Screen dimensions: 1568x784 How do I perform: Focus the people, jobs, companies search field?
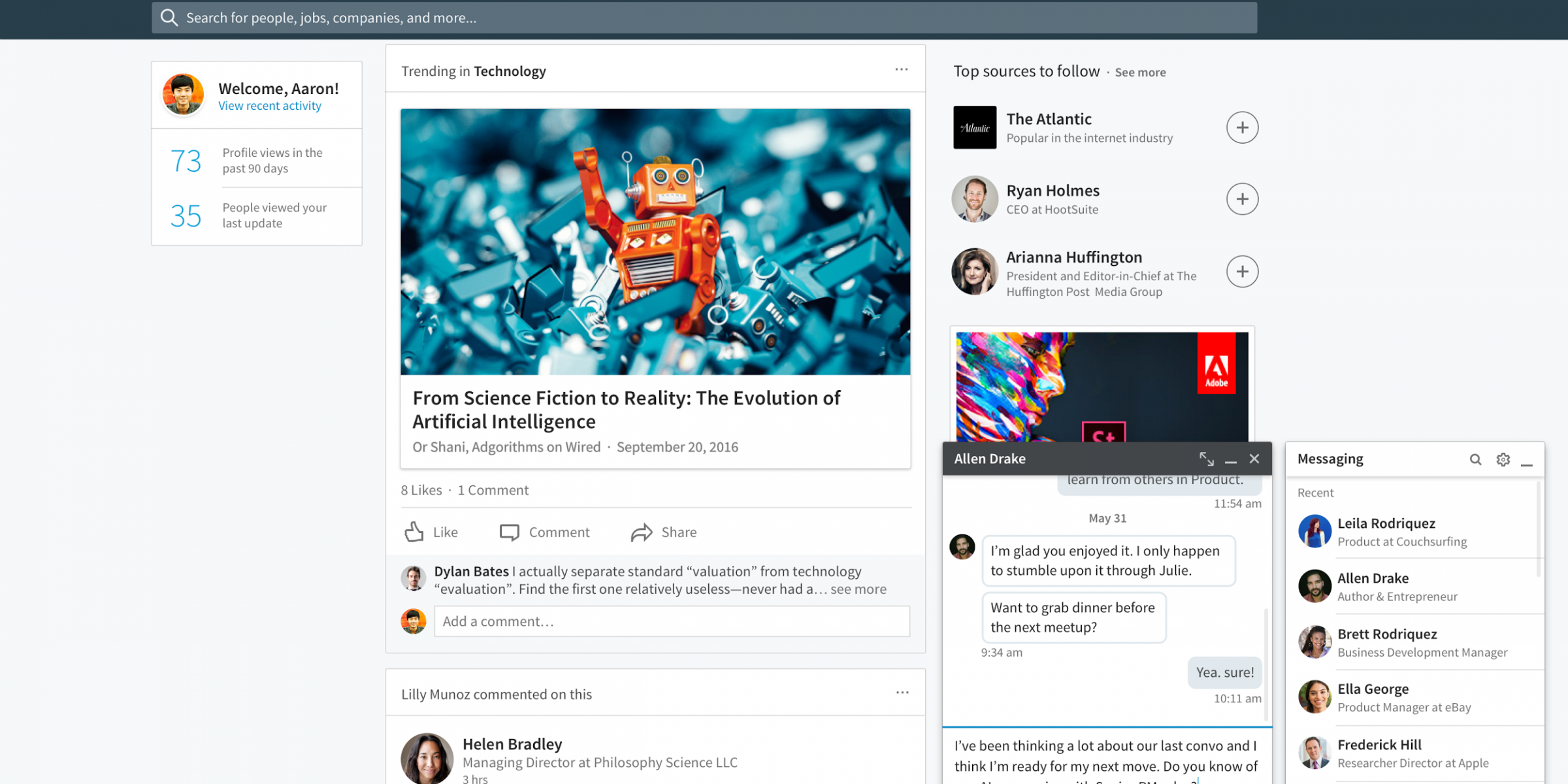click(704, 18)
